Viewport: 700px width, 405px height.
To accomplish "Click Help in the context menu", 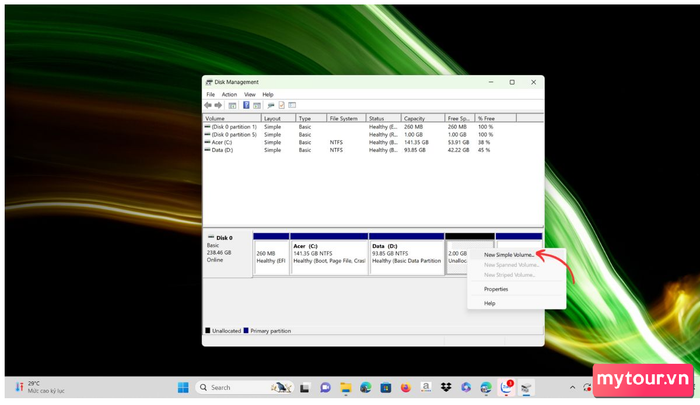I will pyautogui.click(x=490, y=303).
